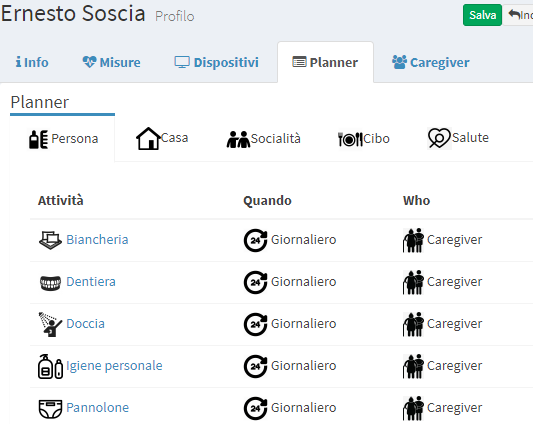533x424 pixels.
Task: Go to the Misure tab
Action: (111, 63)
